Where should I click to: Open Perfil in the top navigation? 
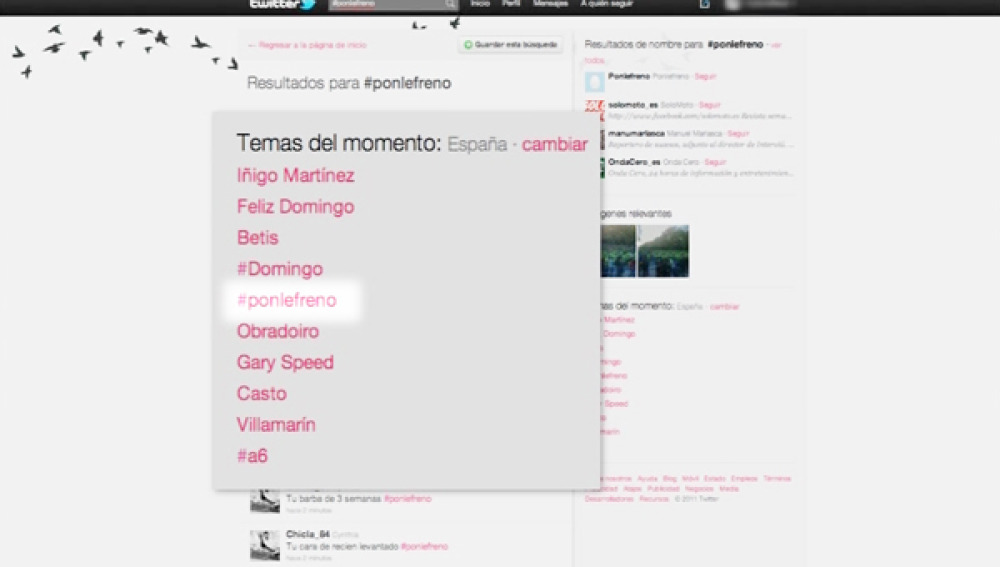click(511, 4)
